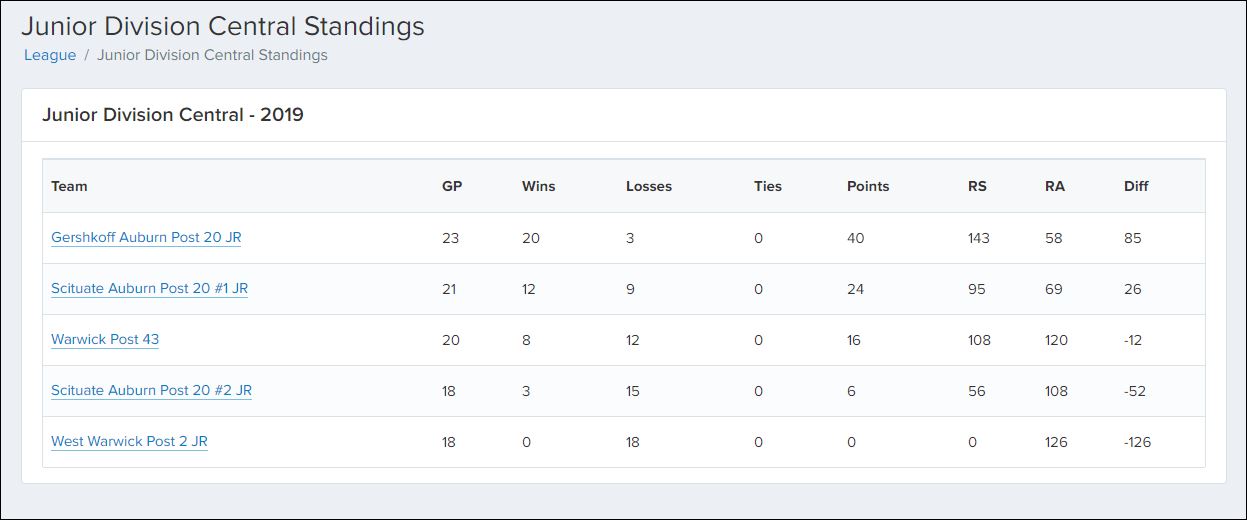Image resolution: width=1247 pixels, height=520 pixels.
Task: Click the Diff column header
Action: click(x=1136, y=186)
